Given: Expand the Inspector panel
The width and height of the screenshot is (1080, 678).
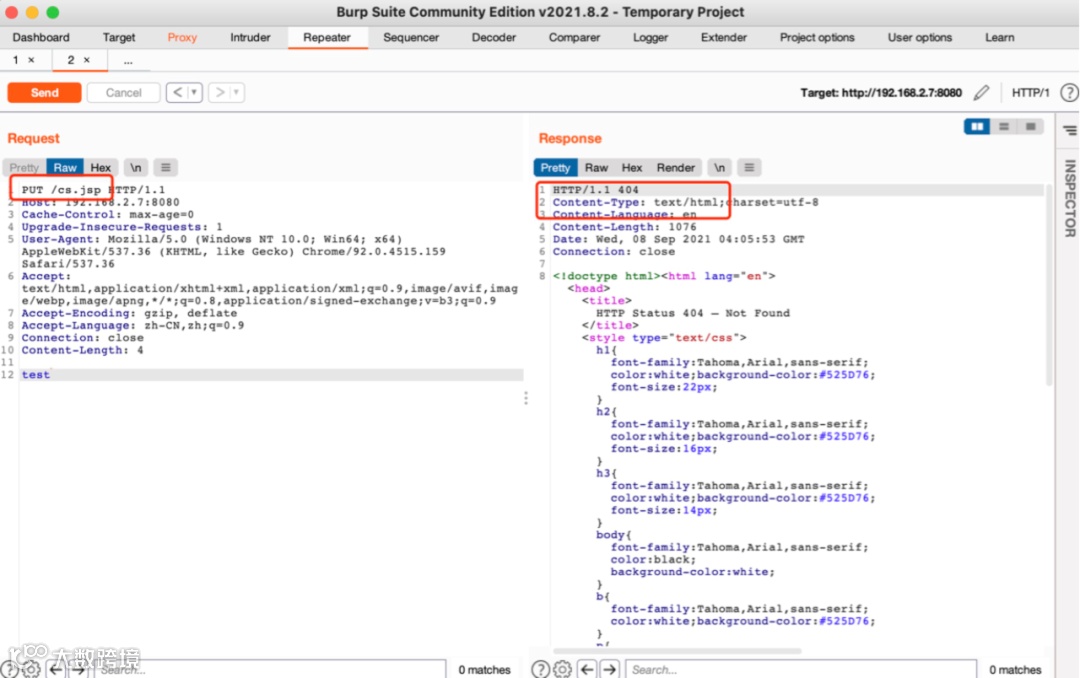Looking at the screenshot, I should (1070, 198).
